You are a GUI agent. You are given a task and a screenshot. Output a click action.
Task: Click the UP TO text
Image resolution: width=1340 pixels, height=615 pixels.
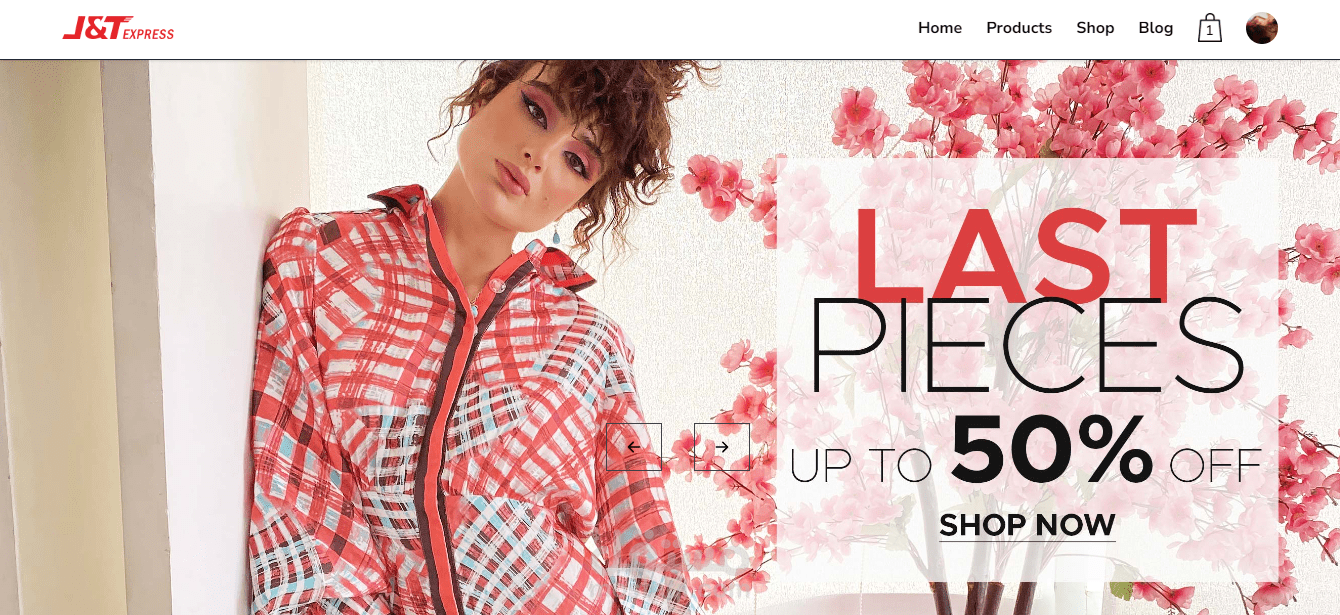(x=861, y=466)
